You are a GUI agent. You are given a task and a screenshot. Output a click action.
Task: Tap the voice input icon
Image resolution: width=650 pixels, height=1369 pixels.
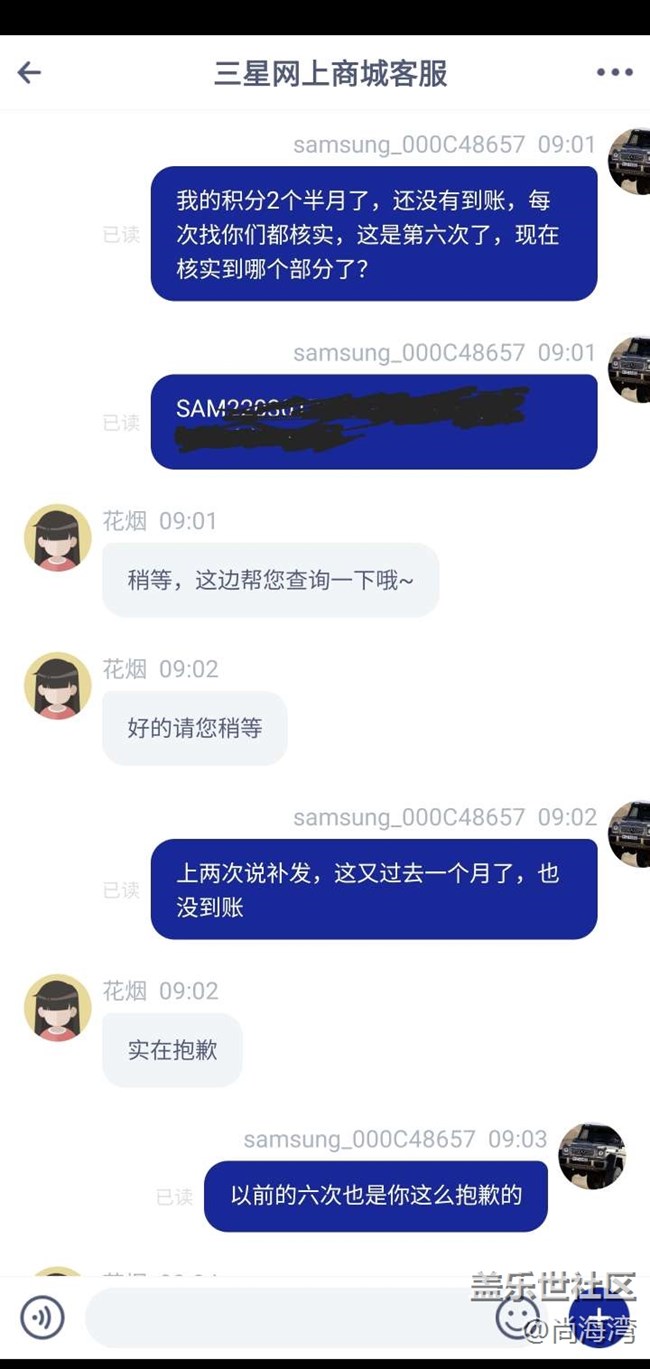click(x=42, y=1318)
